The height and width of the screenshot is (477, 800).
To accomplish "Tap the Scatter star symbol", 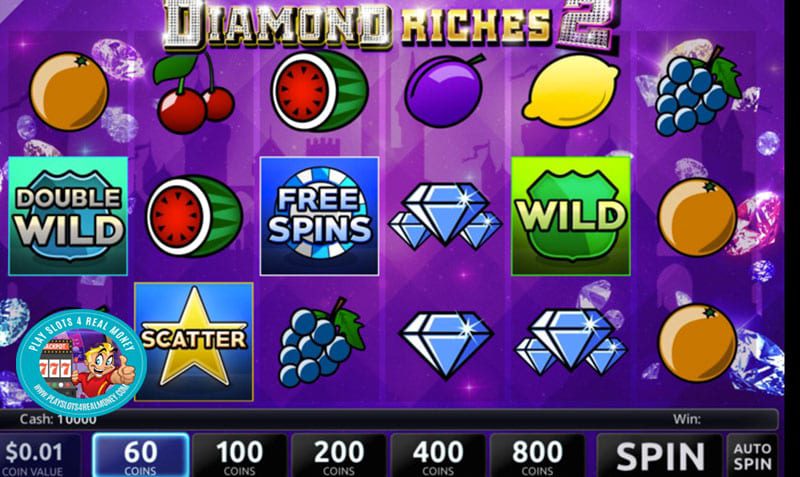I will (194, 341).
